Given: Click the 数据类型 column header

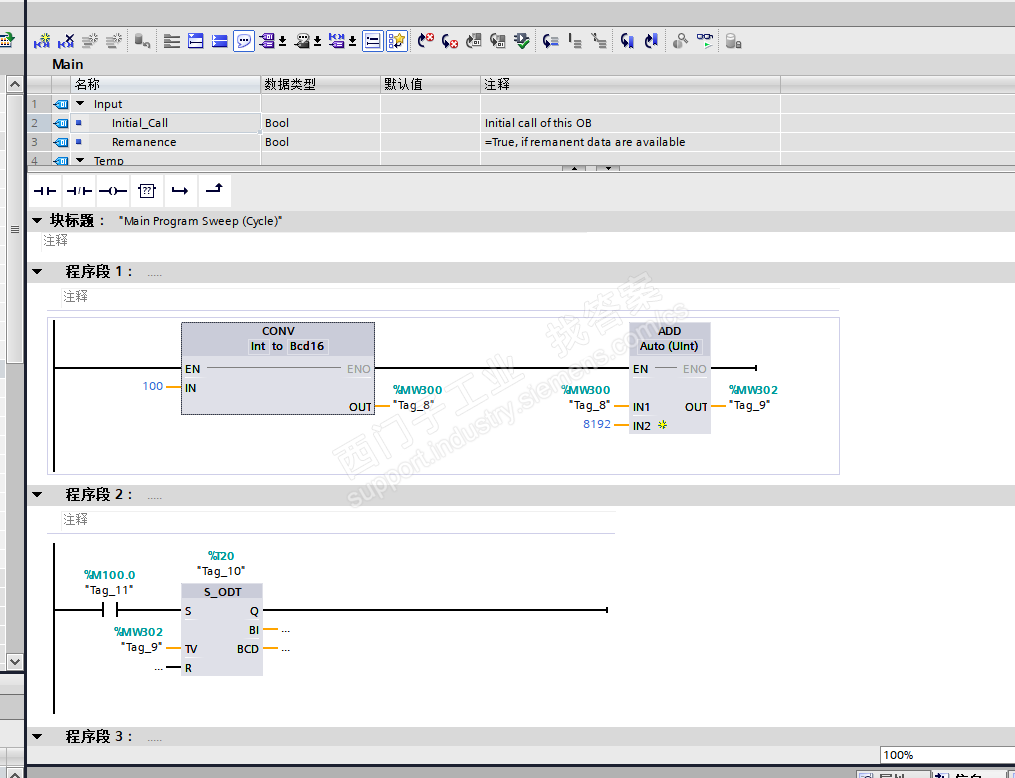Looking at the screenshot, I should [320, 84].
